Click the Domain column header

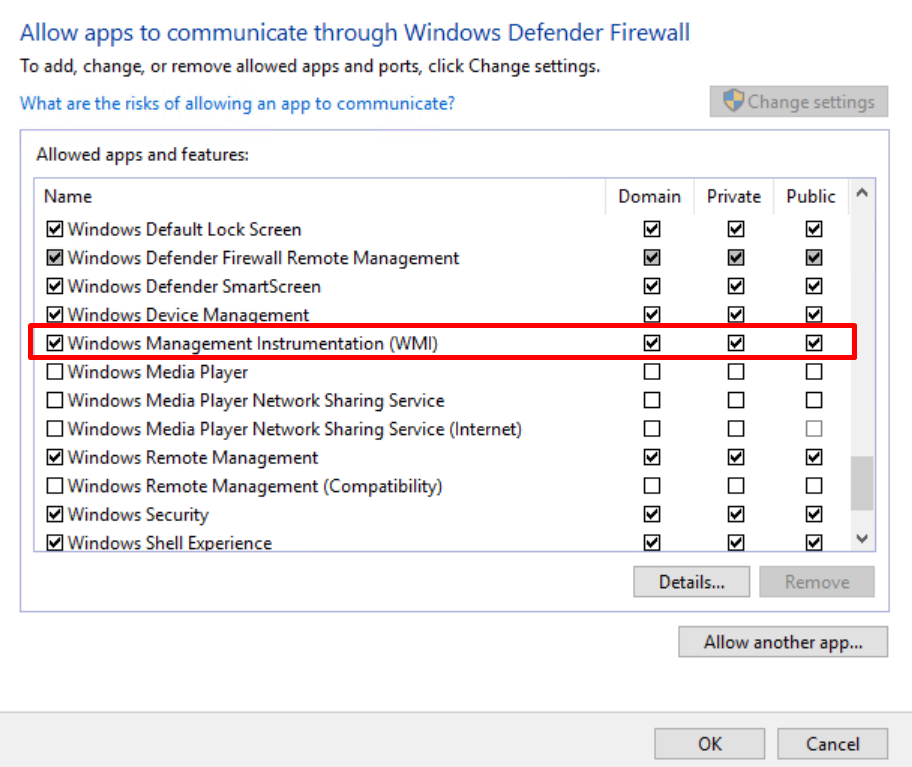click(x=649, y=196)
